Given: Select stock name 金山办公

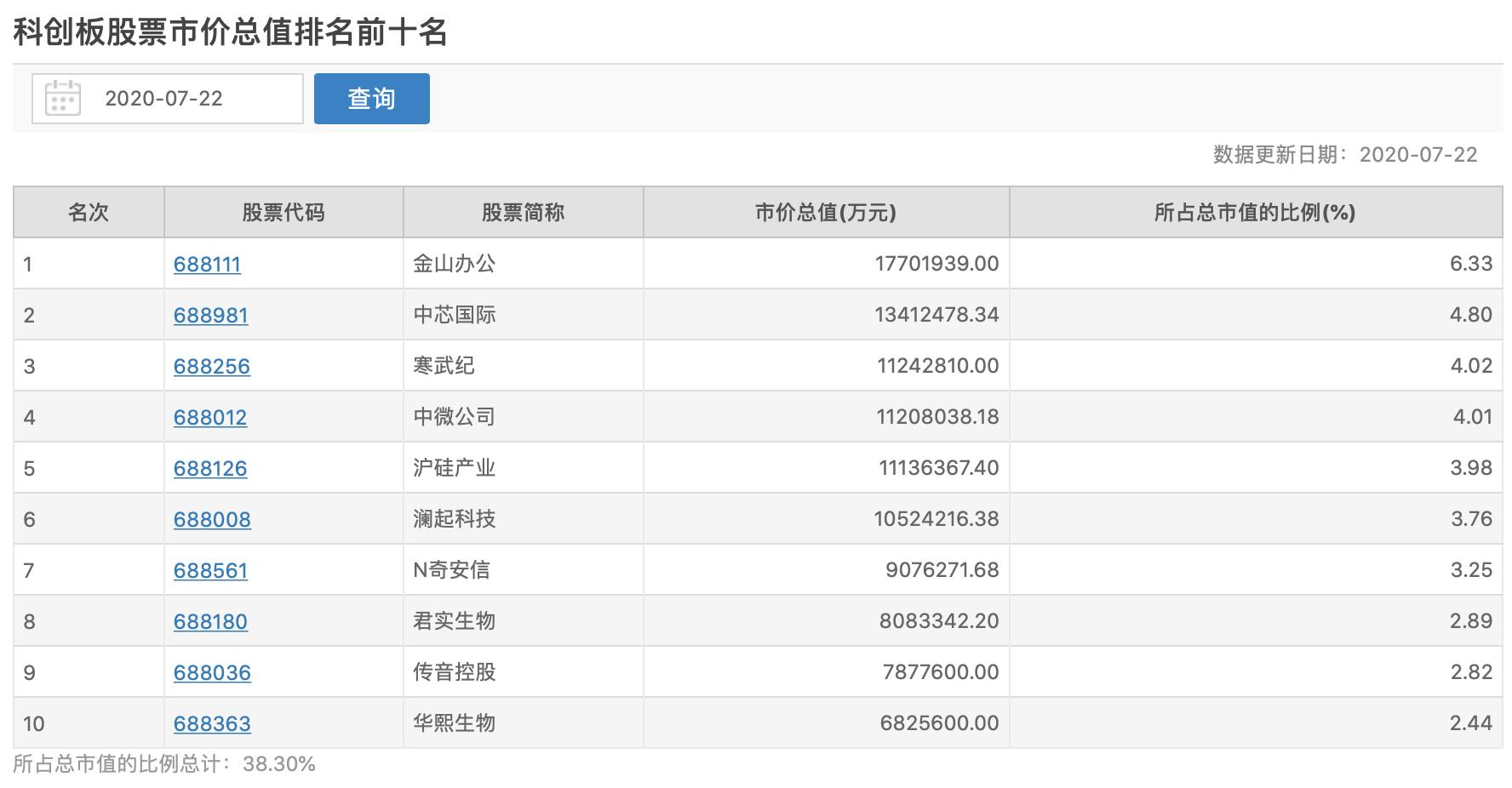Looking at the screenshot, I should 454,264.
